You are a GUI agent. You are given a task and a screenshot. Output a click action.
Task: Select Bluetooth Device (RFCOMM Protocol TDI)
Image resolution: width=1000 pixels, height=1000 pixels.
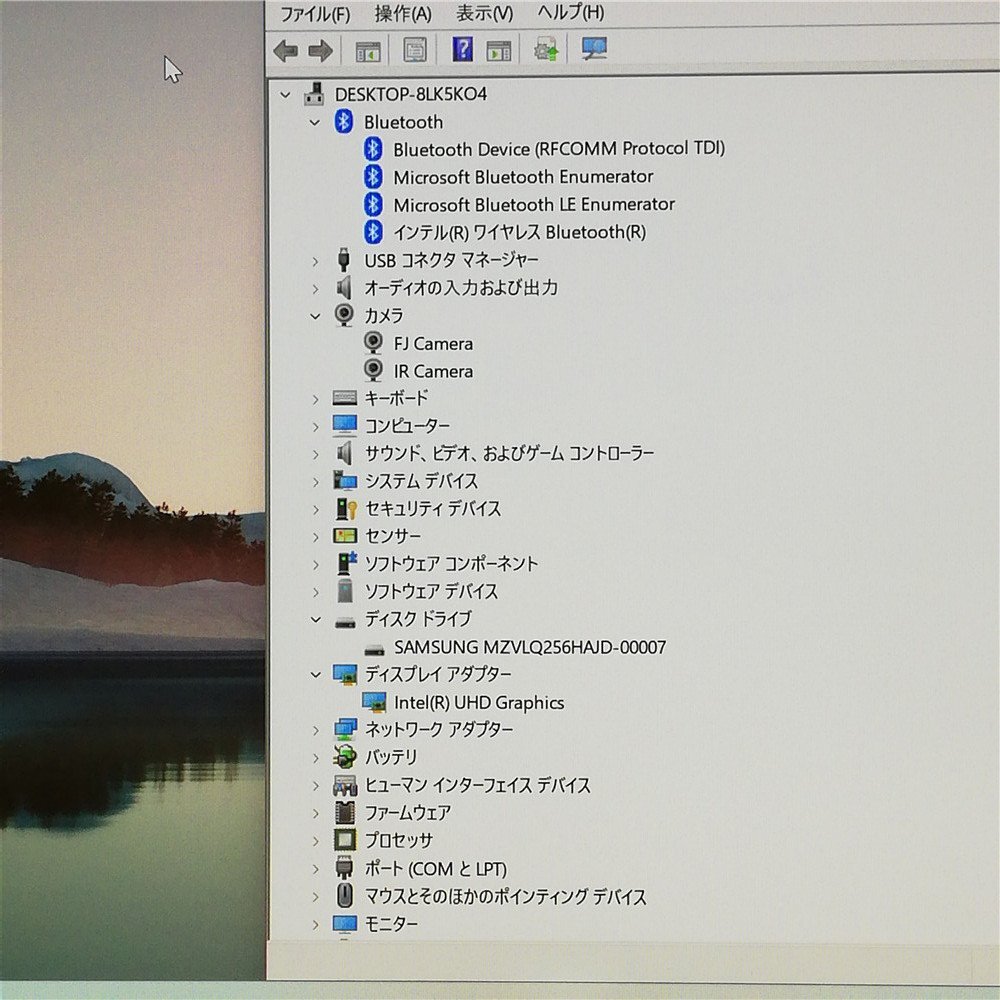[x=559, y=149]
